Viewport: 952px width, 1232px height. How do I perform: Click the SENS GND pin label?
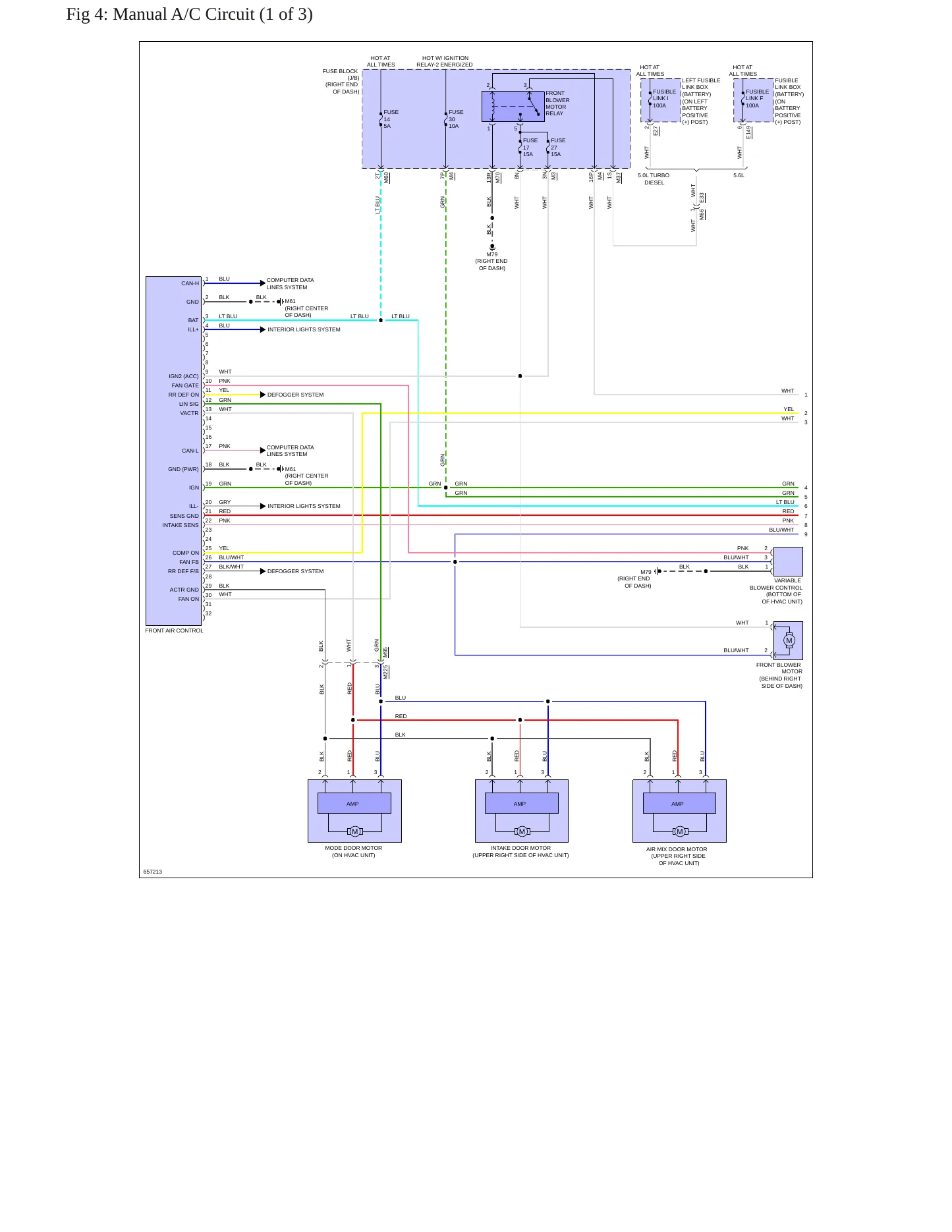(x=184, y=516)
